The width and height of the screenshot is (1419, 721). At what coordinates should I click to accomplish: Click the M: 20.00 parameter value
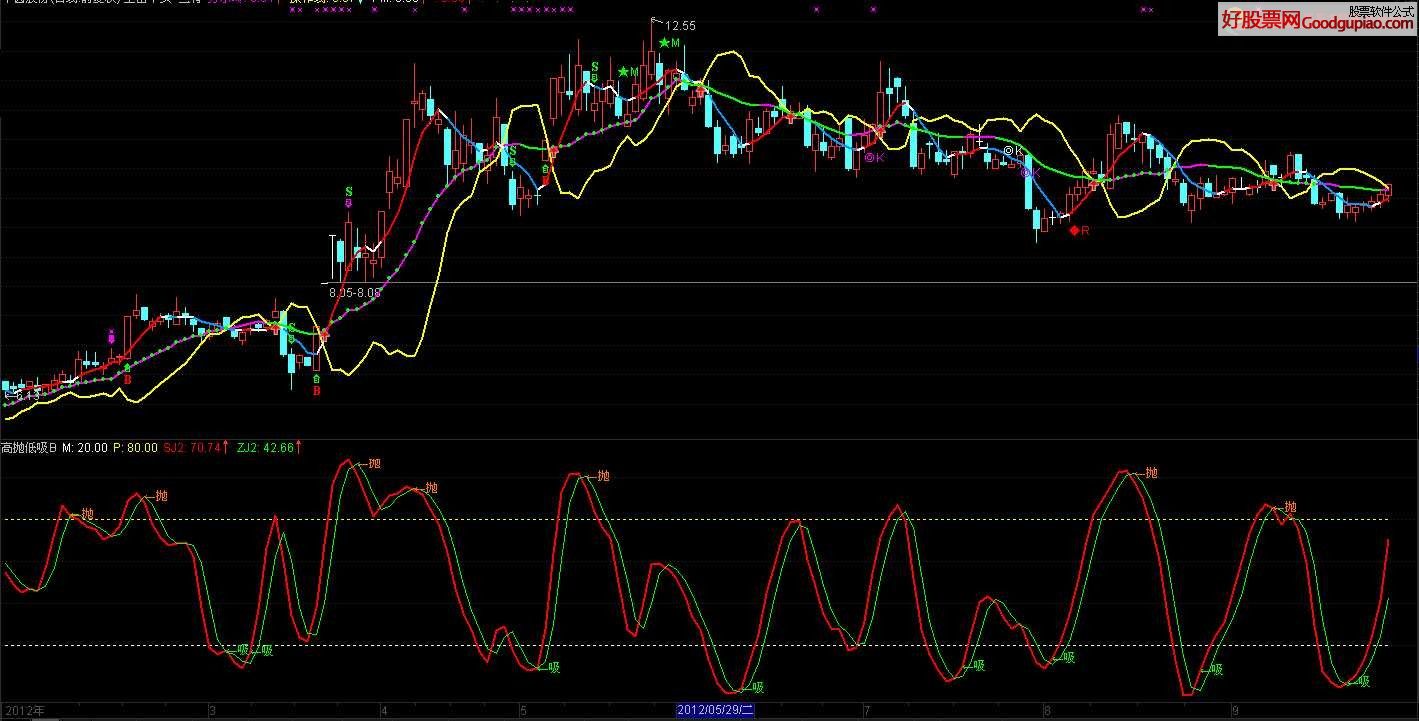point(85,447)
